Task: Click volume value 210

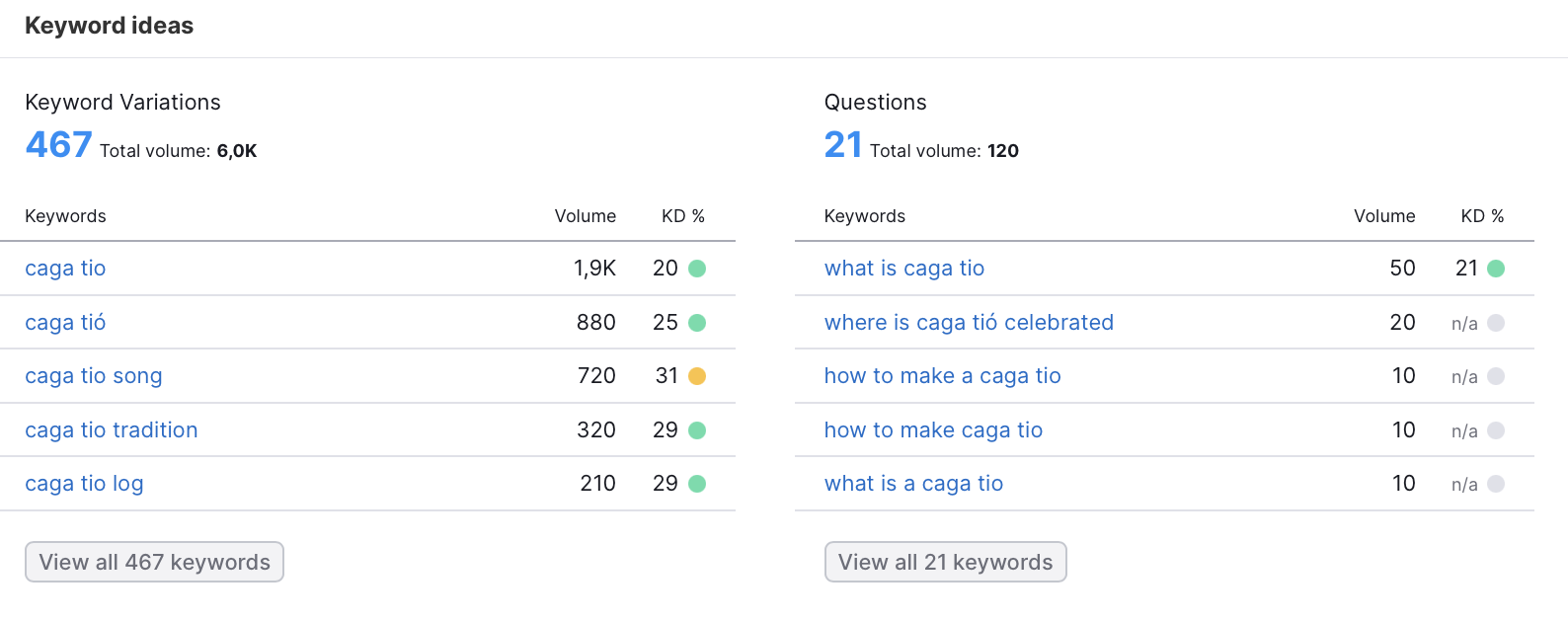Action: click(x=597, y=484)
